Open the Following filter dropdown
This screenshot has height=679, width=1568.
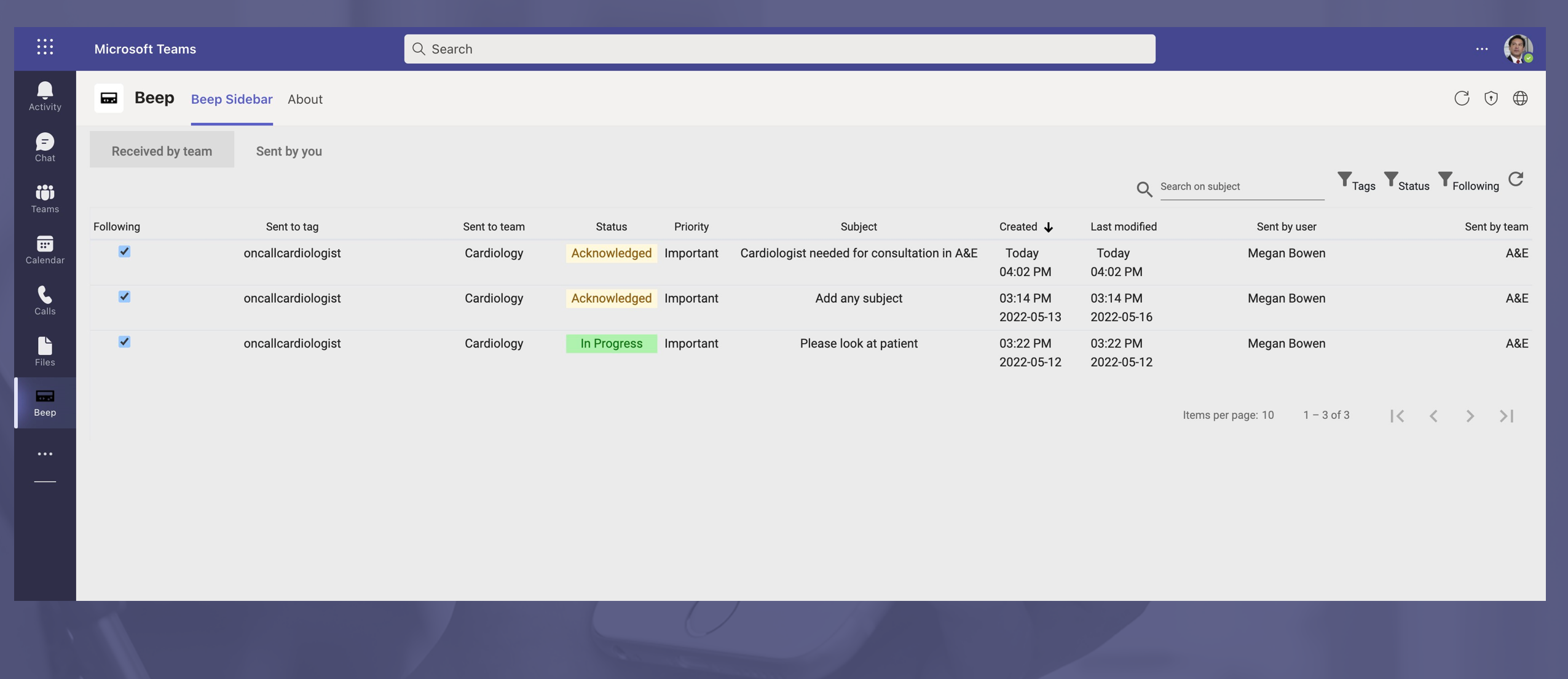pyautogui.click(x=1468, y=182)
